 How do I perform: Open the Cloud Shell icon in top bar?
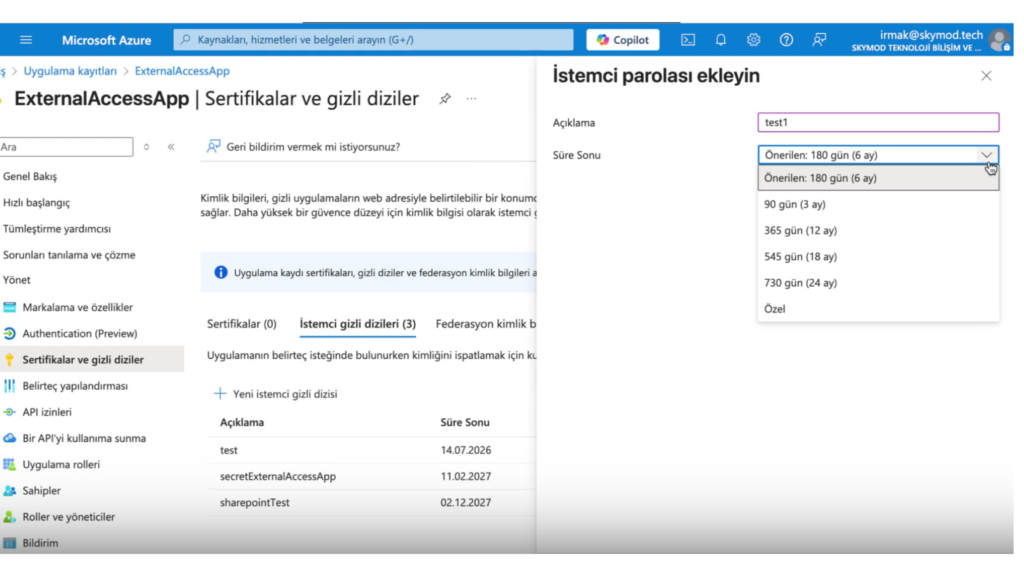coord(687,39)
